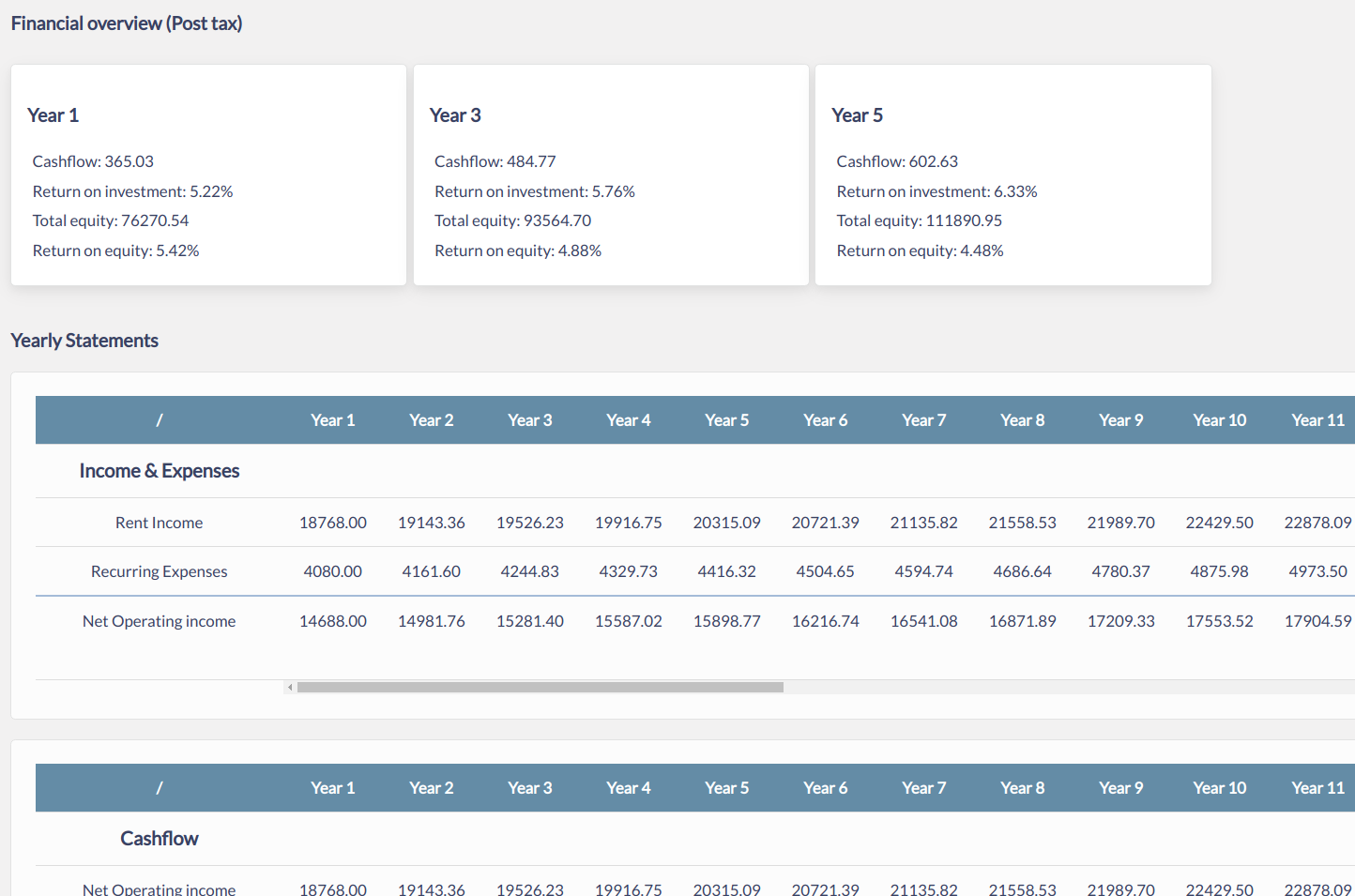The height and width of the screenshot is (896, 1355).
Task: Click the Year 5 Net Operating income 15898.77
Action: (x=727, y=621)
